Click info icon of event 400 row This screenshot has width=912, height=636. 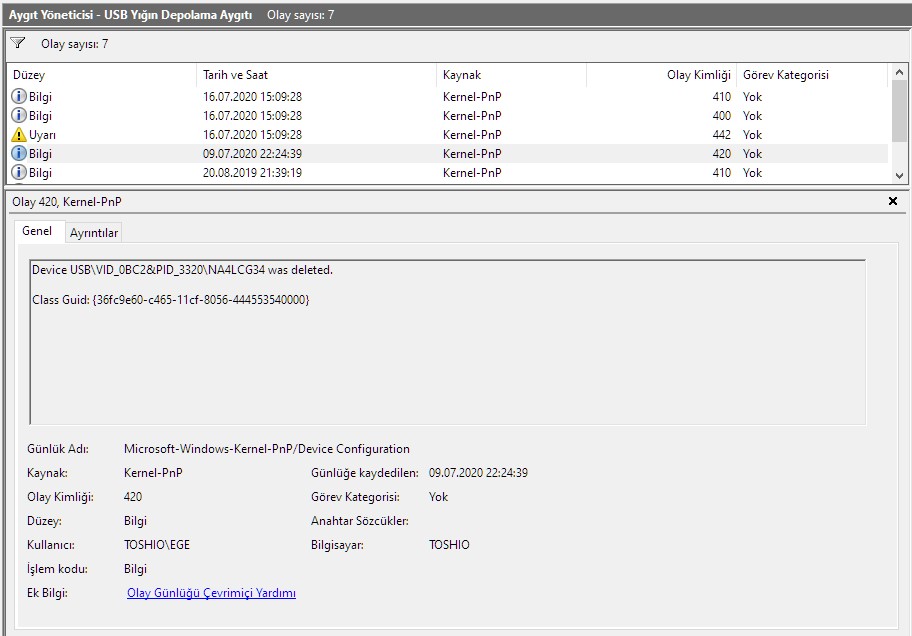(19, 116)
